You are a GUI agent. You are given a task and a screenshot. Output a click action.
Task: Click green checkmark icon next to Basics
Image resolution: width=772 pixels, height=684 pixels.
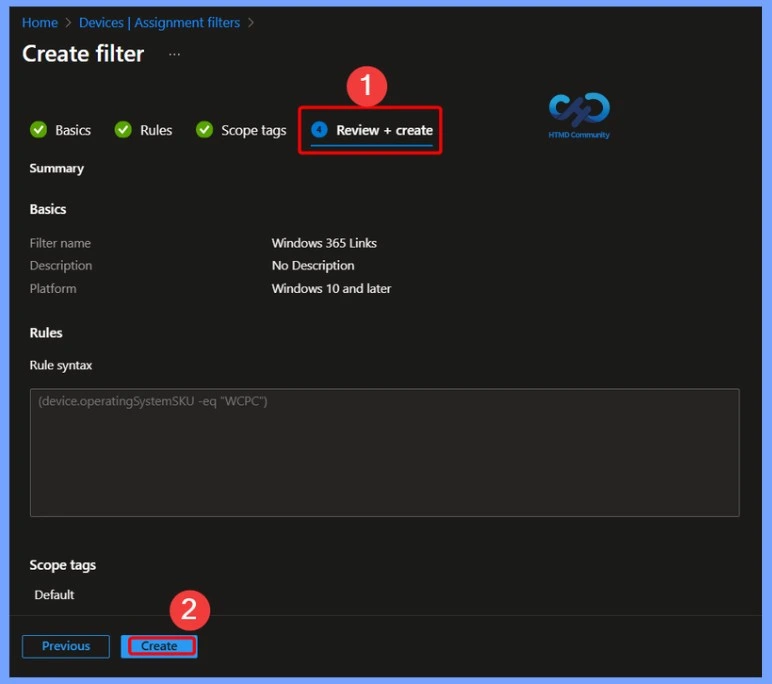pyautogui.click(x=38, y=130)
